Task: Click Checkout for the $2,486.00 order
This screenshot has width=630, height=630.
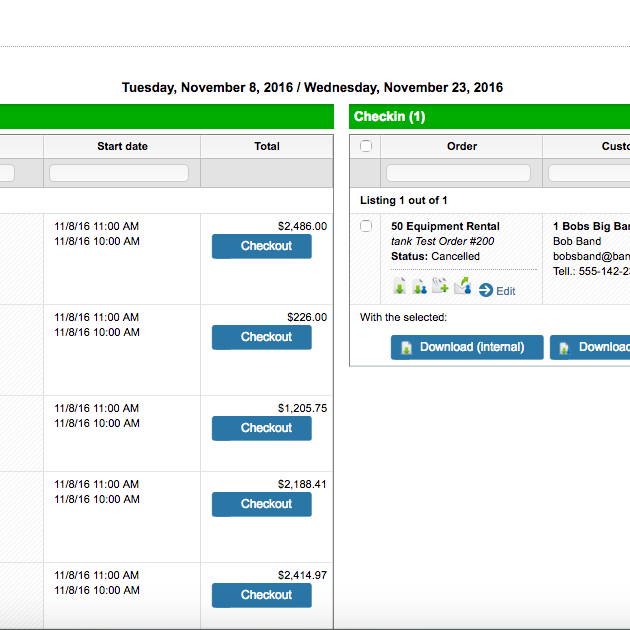Action: pos(262,246)
